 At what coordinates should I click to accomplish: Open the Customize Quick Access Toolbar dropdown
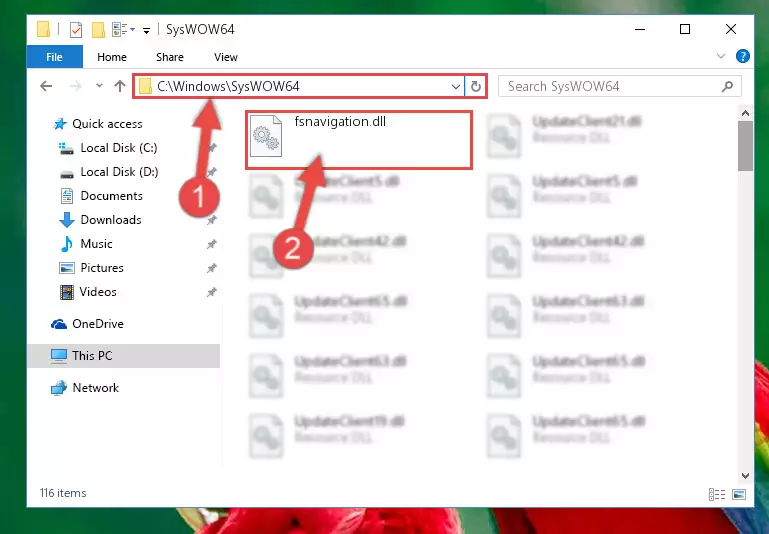point(146,30)
